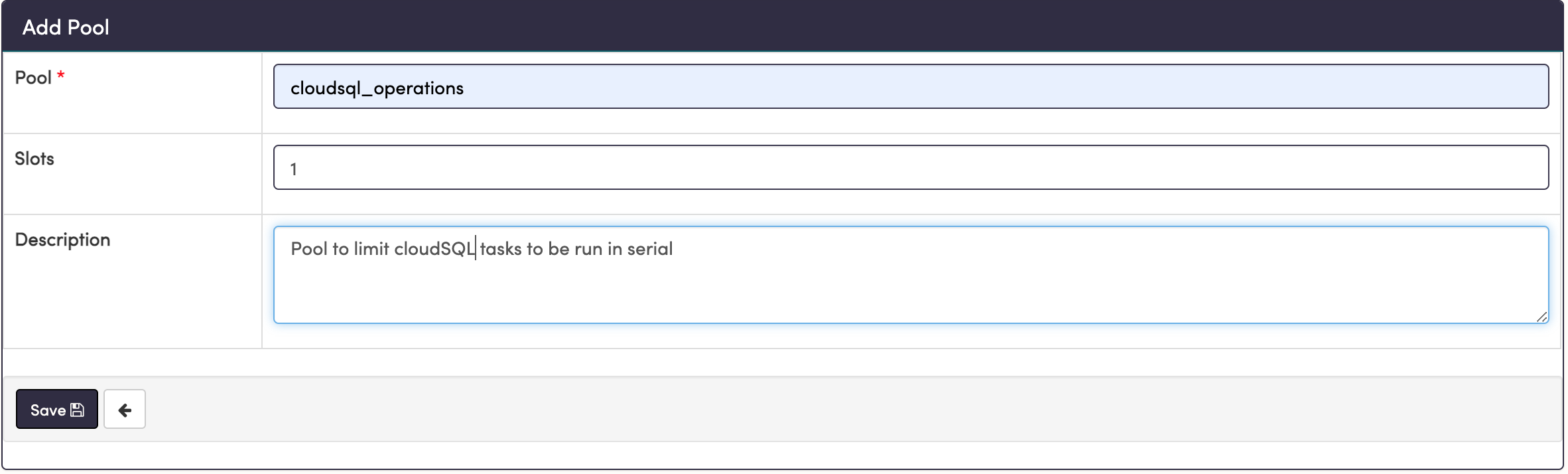Click the Description field label
The height and width of the screenshot is (474, 1568).
tap(62, 240)
